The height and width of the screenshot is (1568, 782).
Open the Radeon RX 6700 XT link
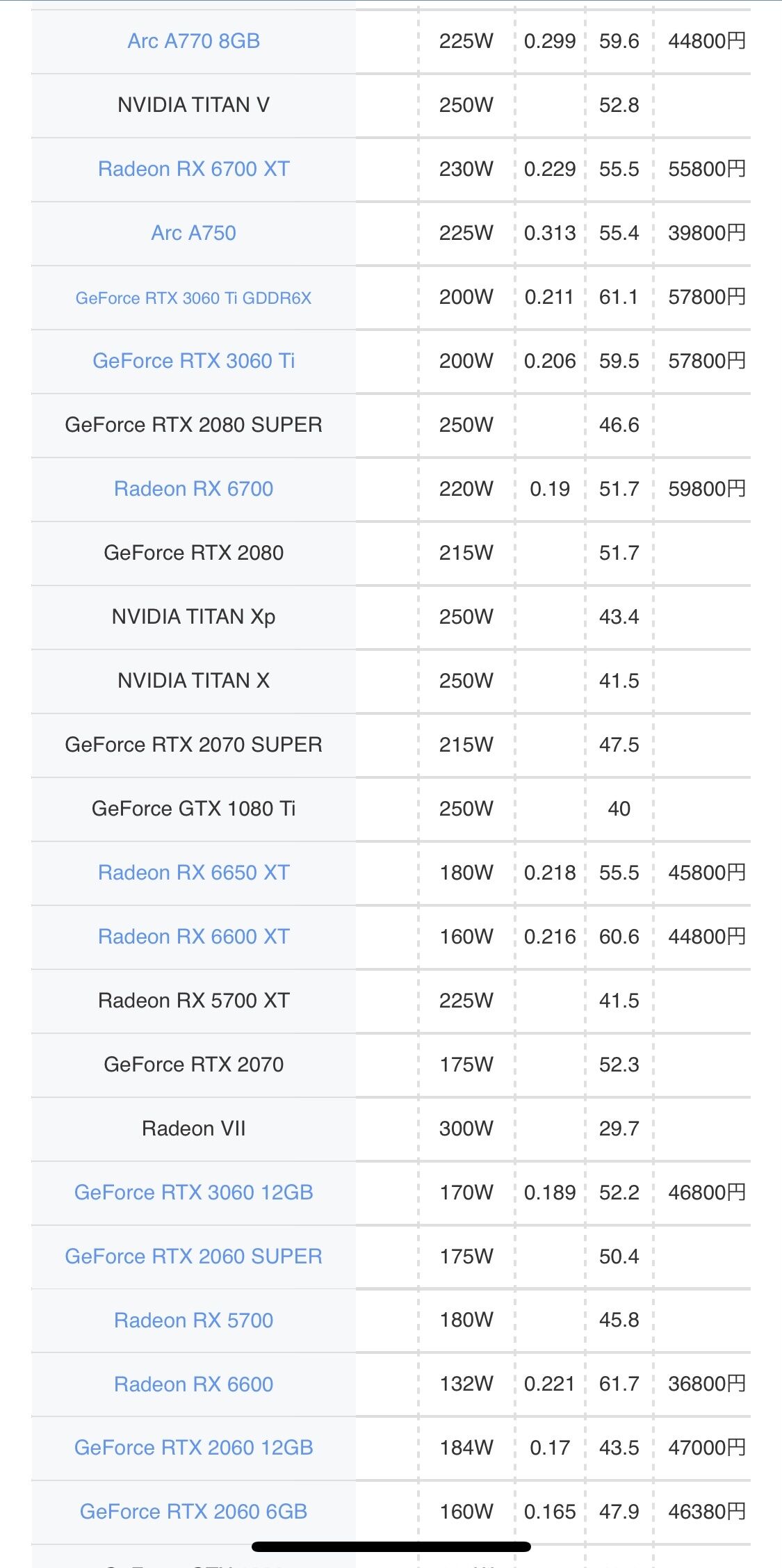193,169
